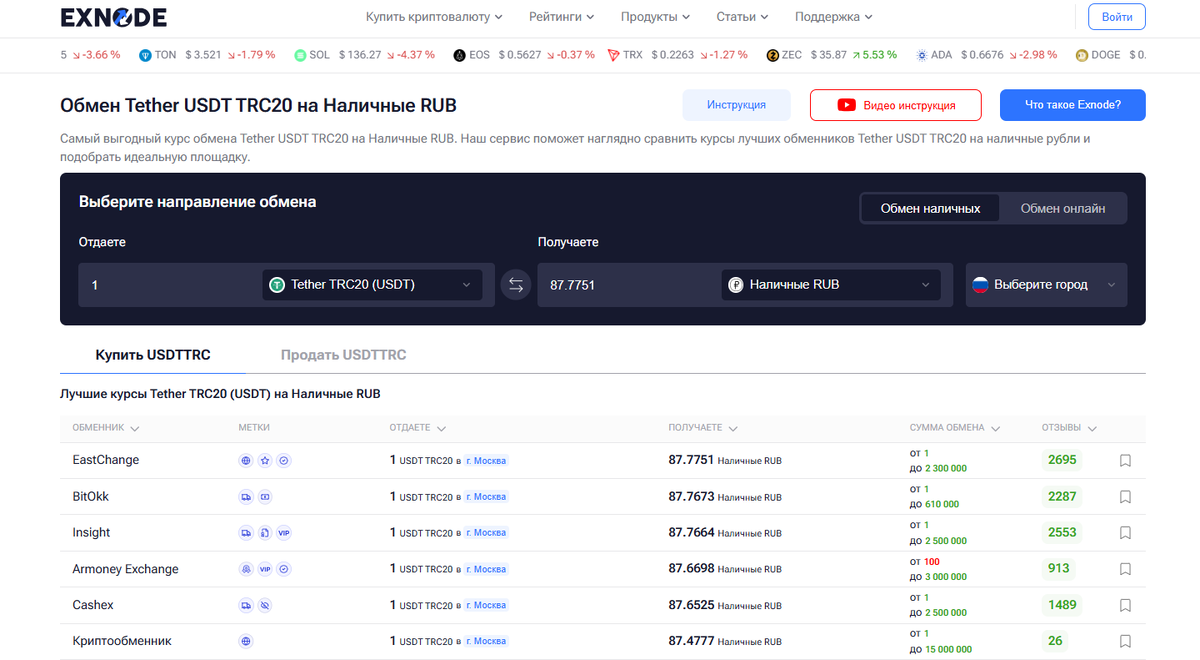Click the globe tag icon for EastChange

click(246, 461)
